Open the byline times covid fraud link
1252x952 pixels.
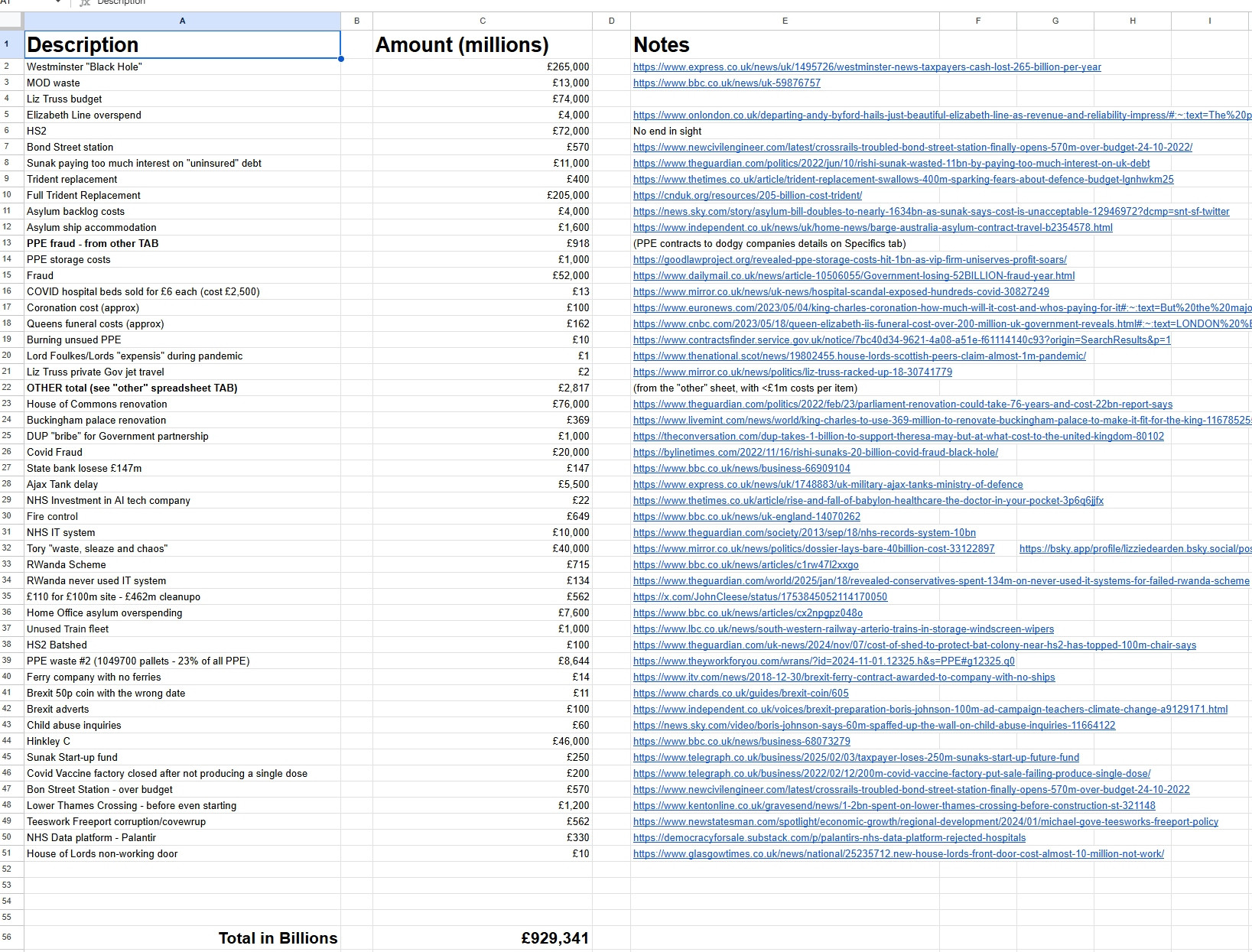815,453
